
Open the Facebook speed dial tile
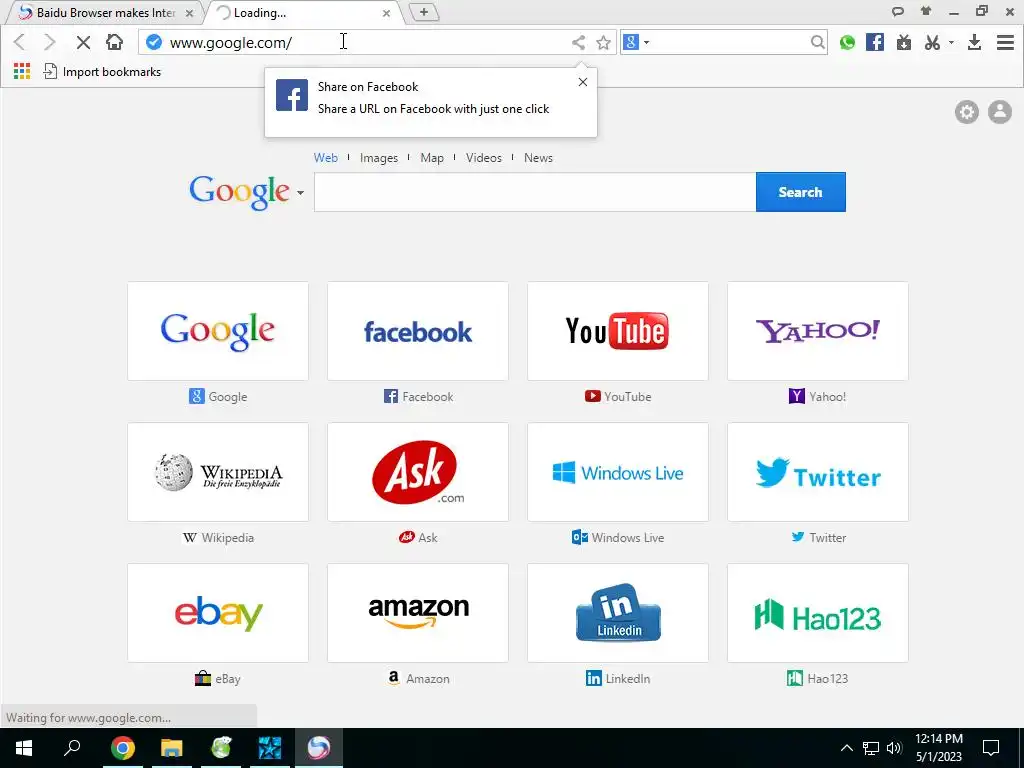[x=418, y=331]
